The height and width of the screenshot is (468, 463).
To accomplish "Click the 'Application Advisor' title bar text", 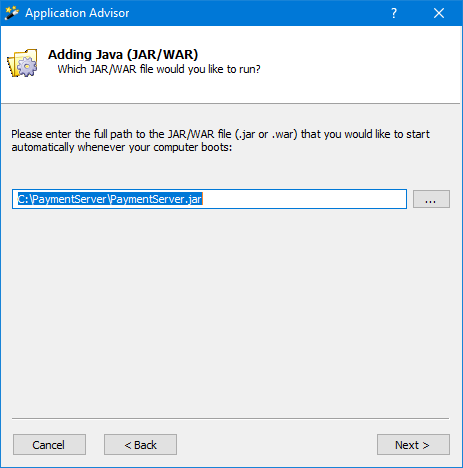I will tap(77, 13).
